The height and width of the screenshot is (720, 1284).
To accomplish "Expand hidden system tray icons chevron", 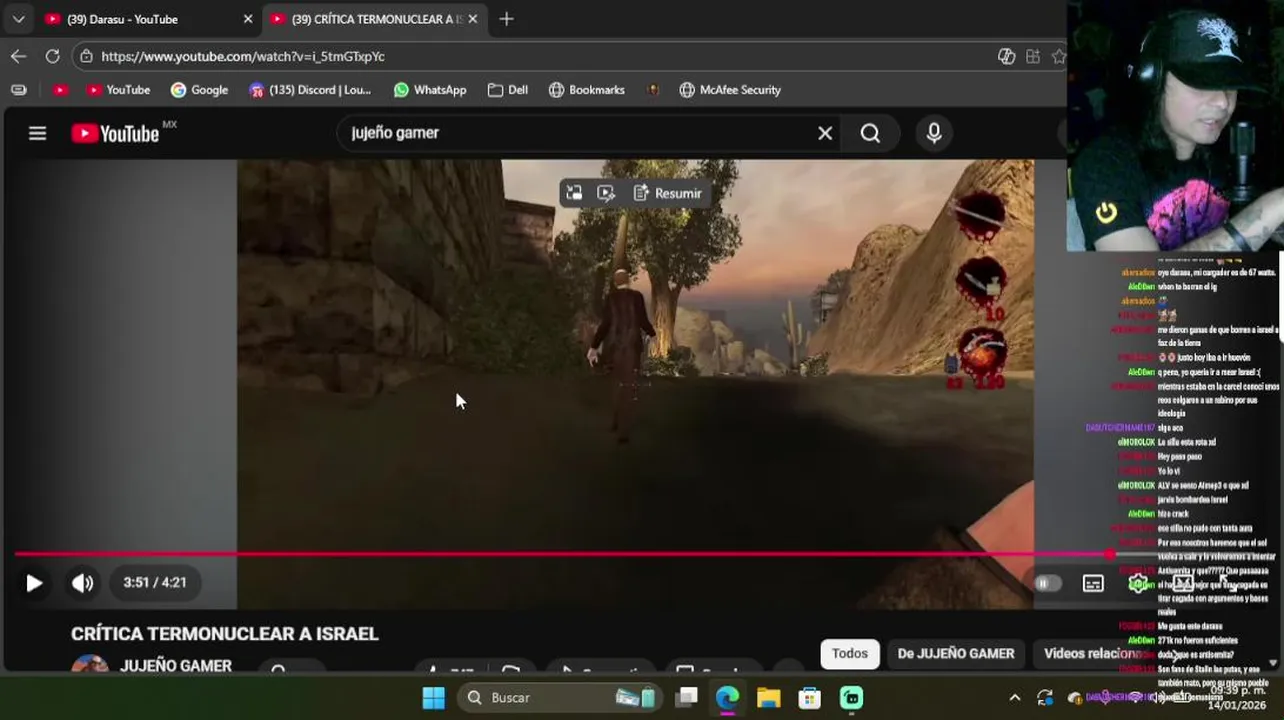I will 1015,697.
